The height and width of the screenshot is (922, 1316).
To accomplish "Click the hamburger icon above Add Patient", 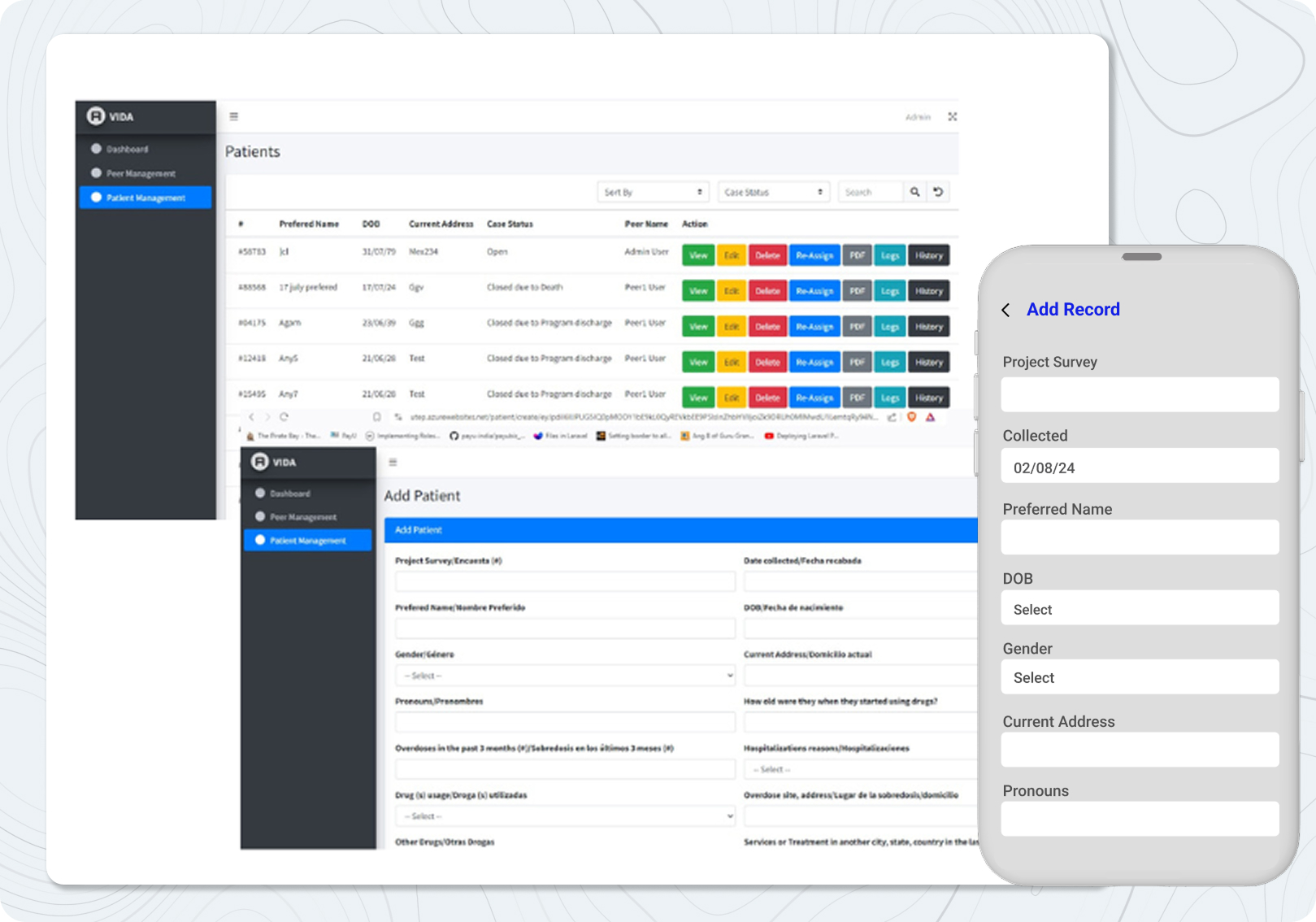I will [393, 462].
